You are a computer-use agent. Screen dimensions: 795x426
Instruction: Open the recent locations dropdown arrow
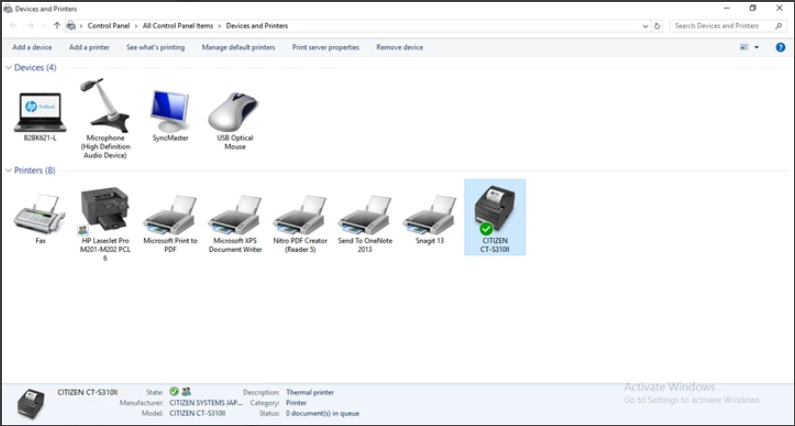[44, 25]
